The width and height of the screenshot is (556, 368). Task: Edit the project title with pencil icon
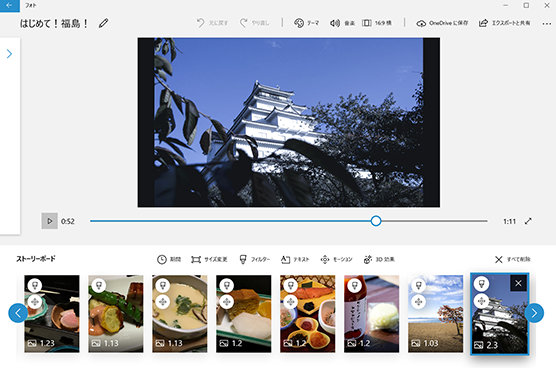click(x=104, y=23)
